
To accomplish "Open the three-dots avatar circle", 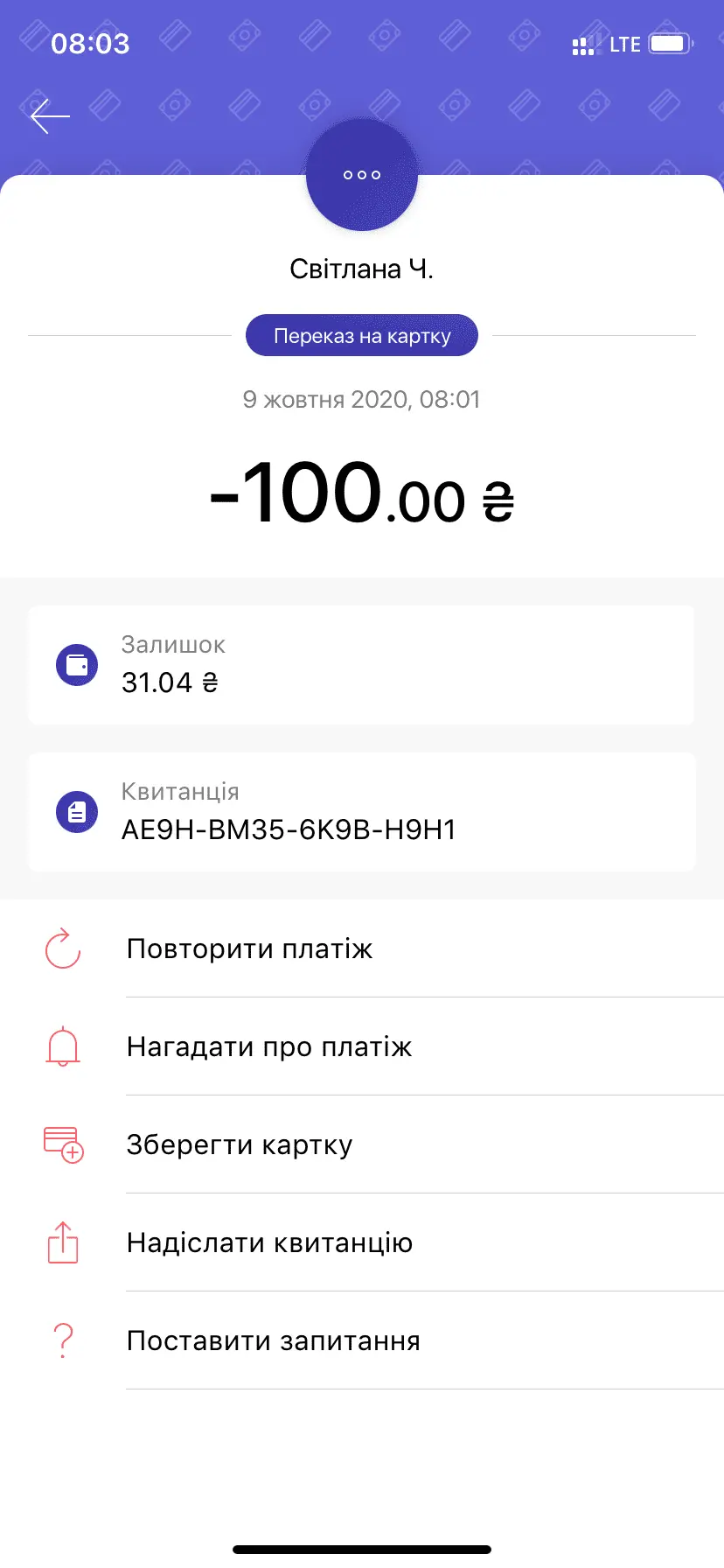I will click(x=362, y=175).
